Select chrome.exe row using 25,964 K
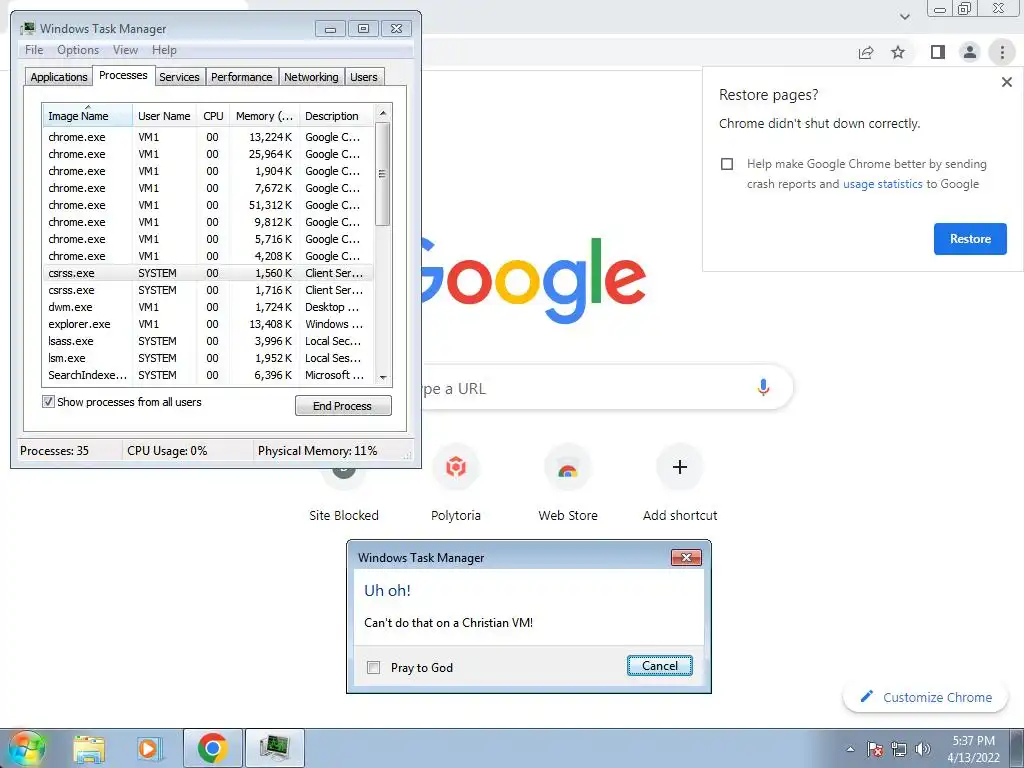The image size is (1024, 768). (208, 154)
